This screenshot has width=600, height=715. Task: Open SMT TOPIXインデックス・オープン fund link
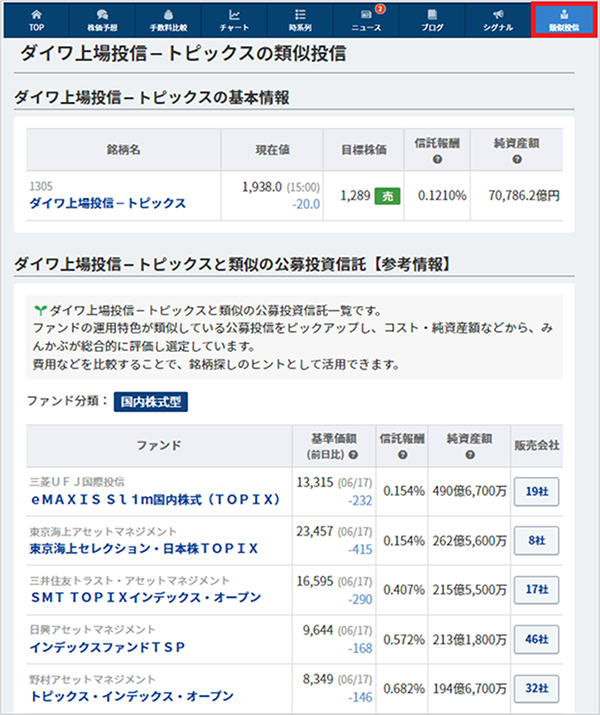click(x=146, y=597)
